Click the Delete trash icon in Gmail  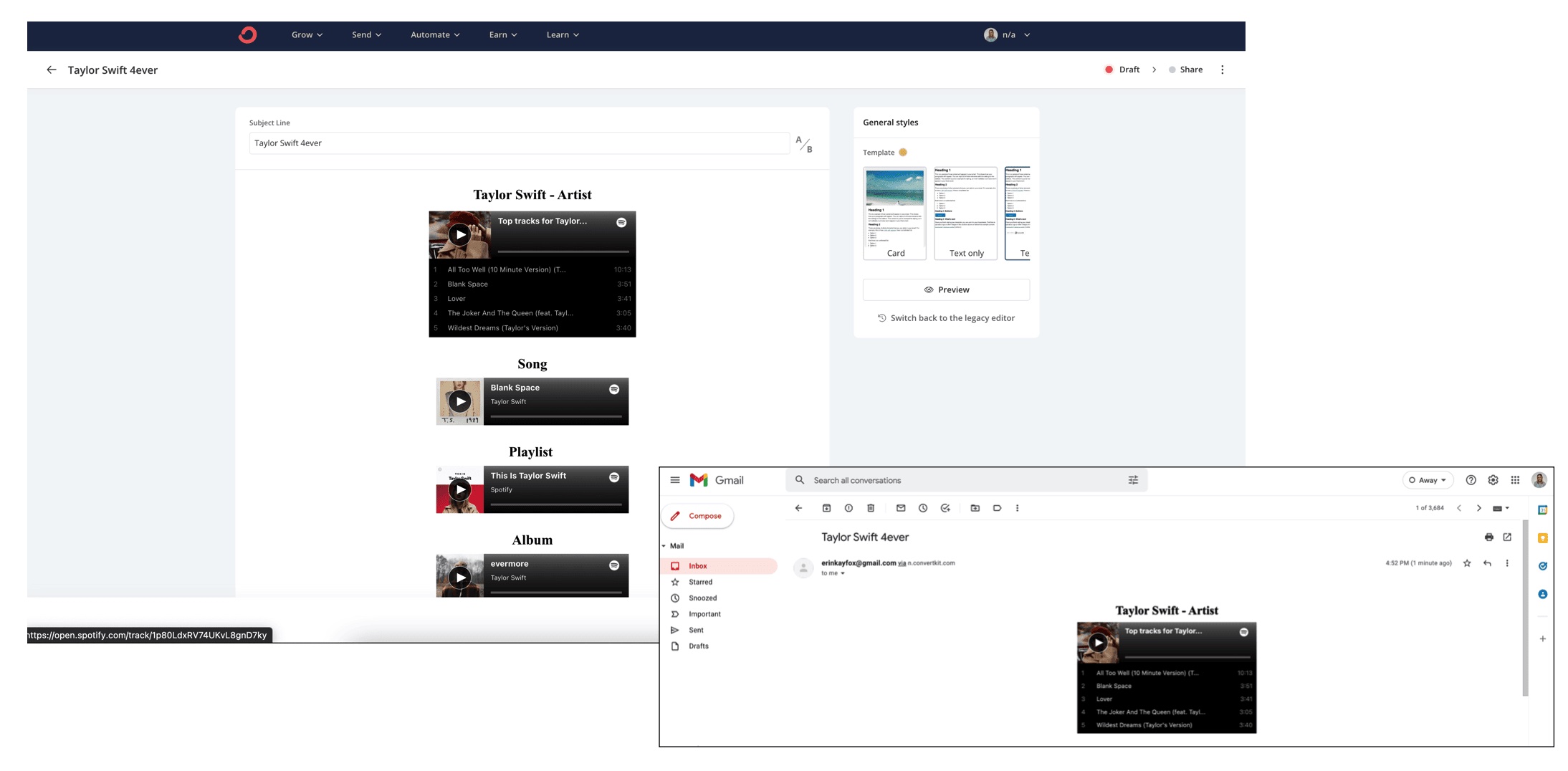point(871,508)
